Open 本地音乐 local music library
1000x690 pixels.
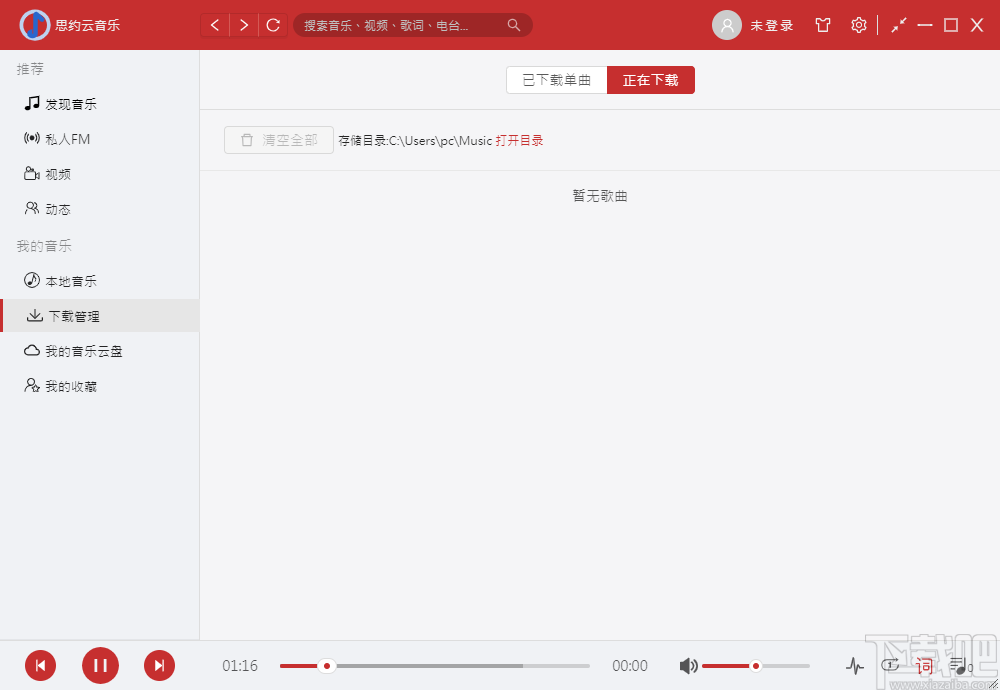coord(60,280)
